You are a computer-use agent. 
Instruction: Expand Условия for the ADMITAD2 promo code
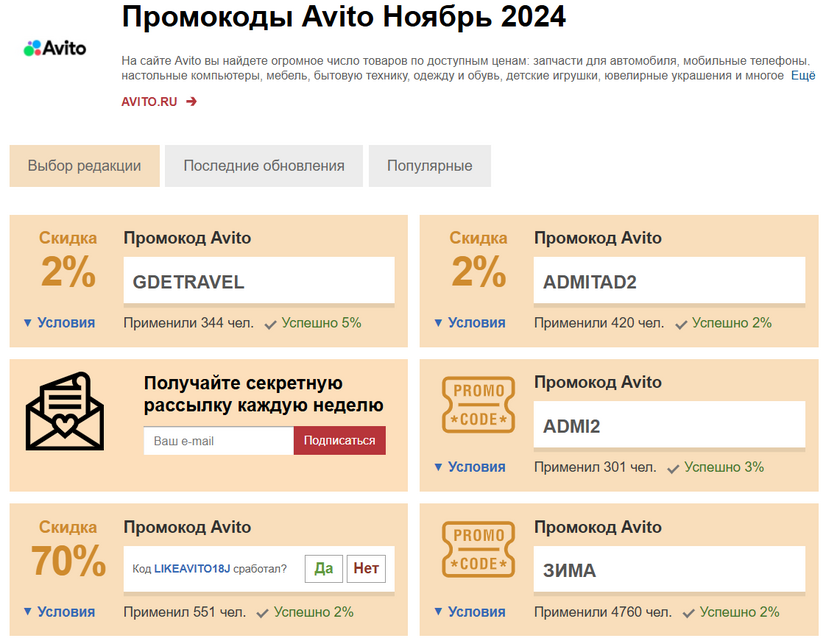tap(470, 323)
